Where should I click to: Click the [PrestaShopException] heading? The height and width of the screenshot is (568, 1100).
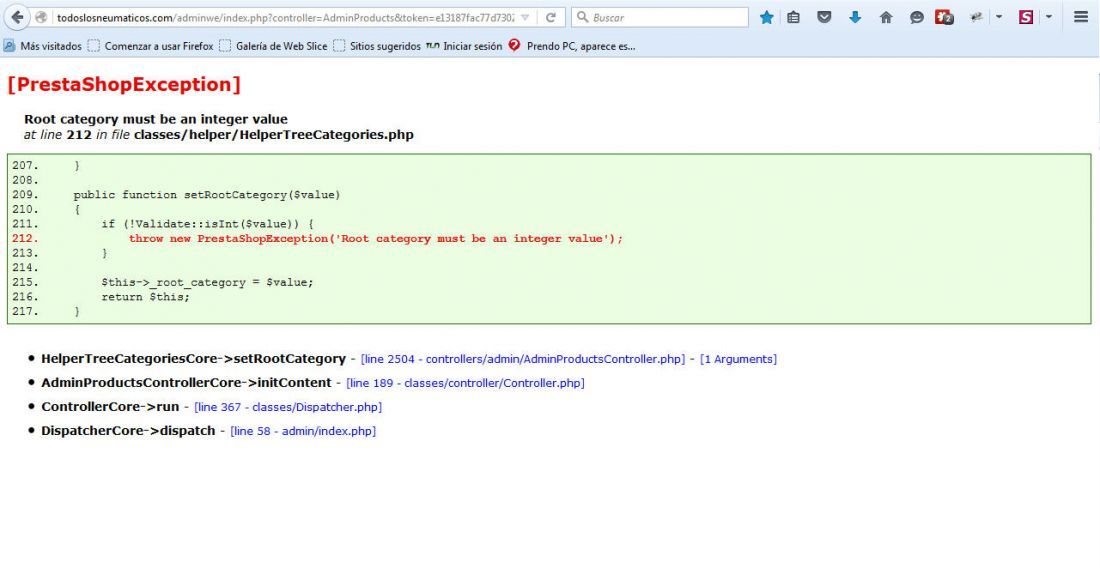pos(124,84)
